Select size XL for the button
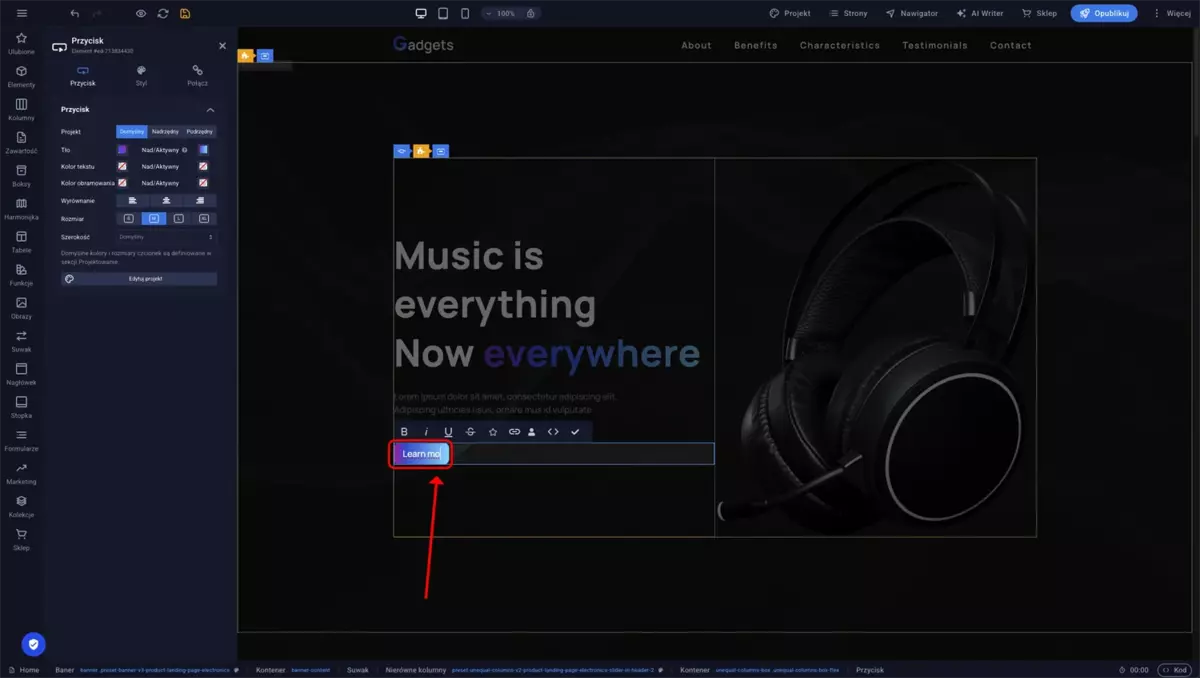The image size is (1200, 678). point(204,218)
